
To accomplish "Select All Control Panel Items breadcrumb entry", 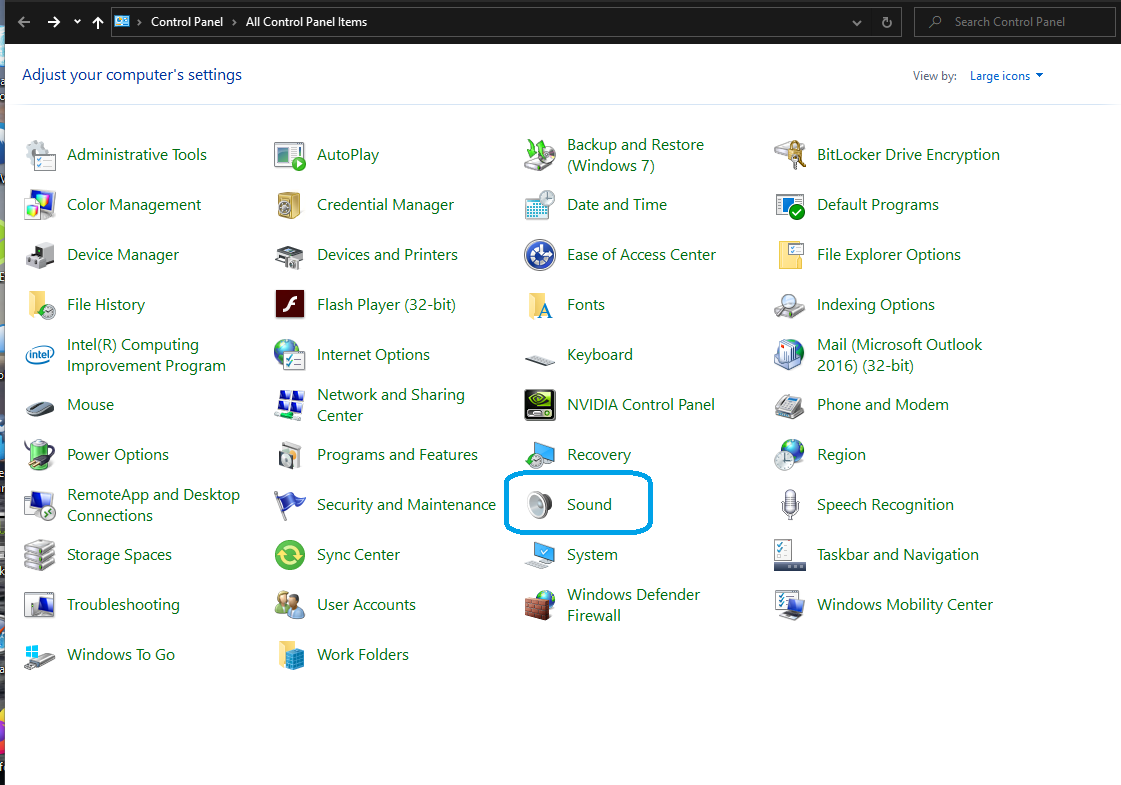I will 306,21.
